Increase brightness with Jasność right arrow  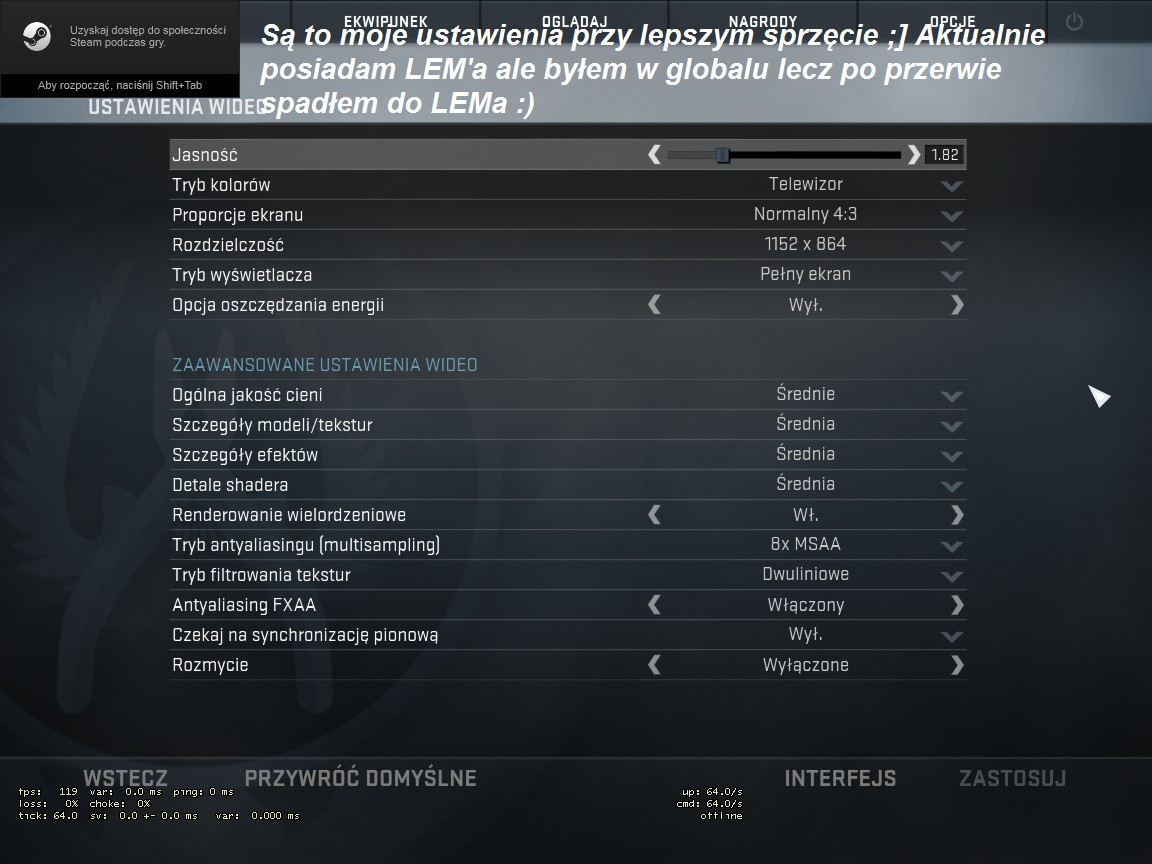913,154
